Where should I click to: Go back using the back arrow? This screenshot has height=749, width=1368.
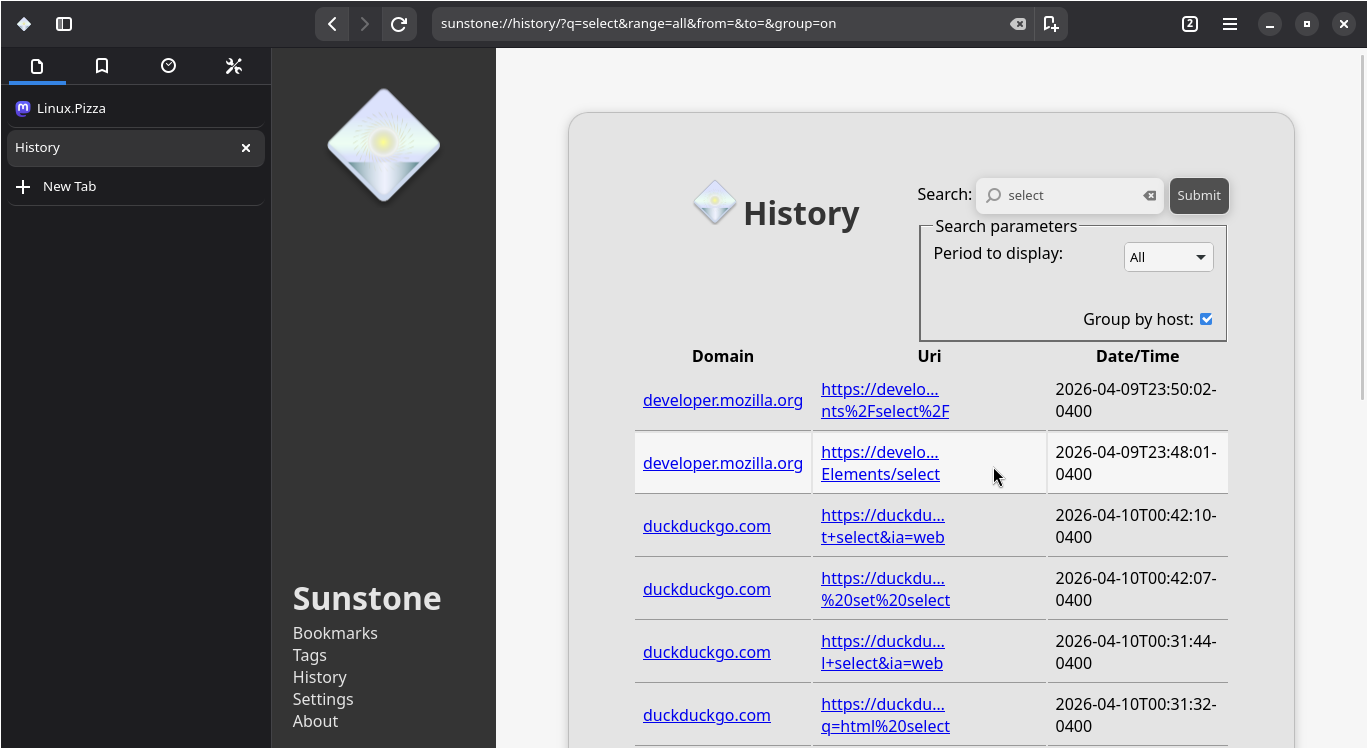(x=332, y=24)
